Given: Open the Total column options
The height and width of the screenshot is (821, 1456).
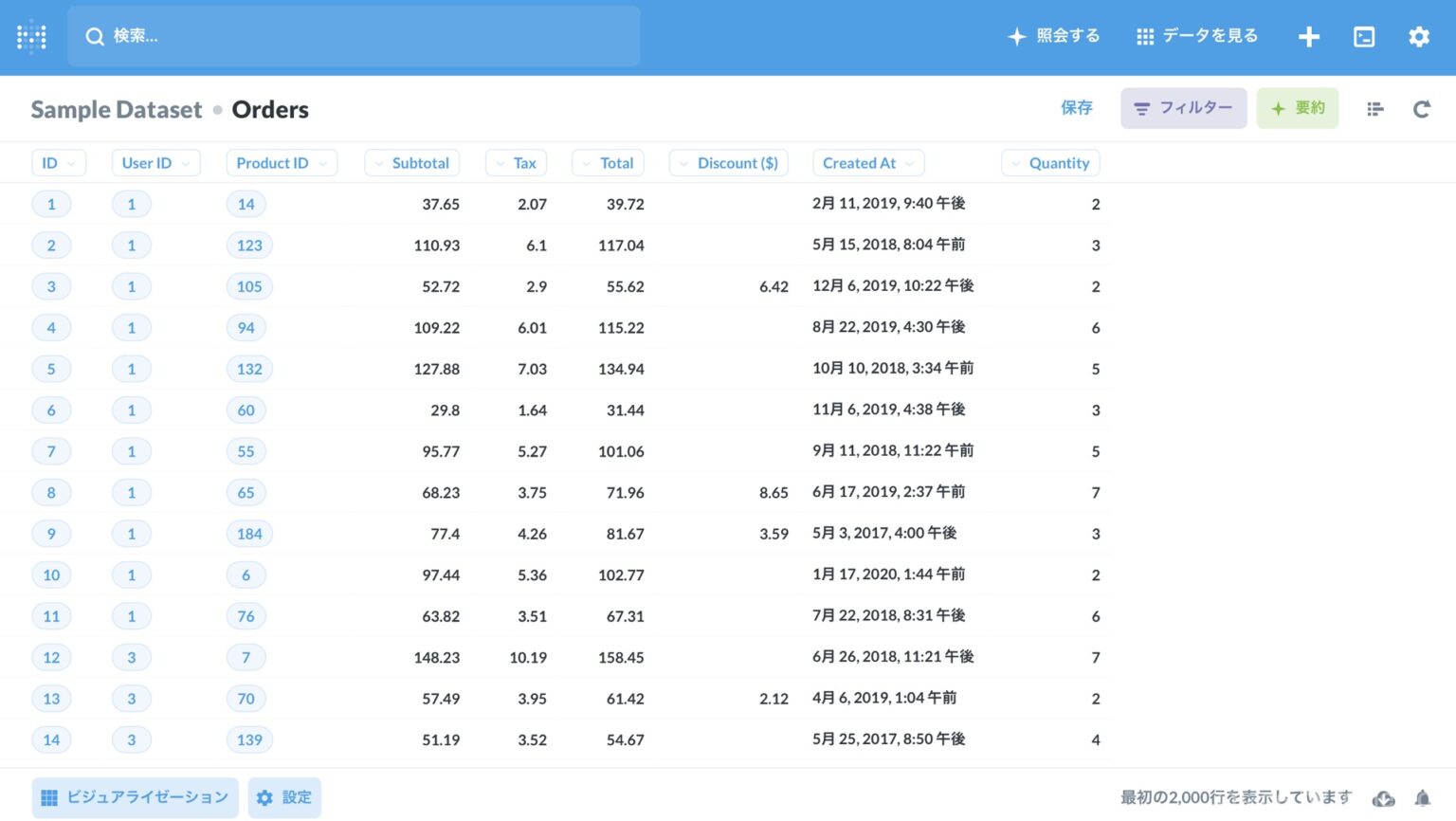Looking at the screenshot, I should [608, 162].
